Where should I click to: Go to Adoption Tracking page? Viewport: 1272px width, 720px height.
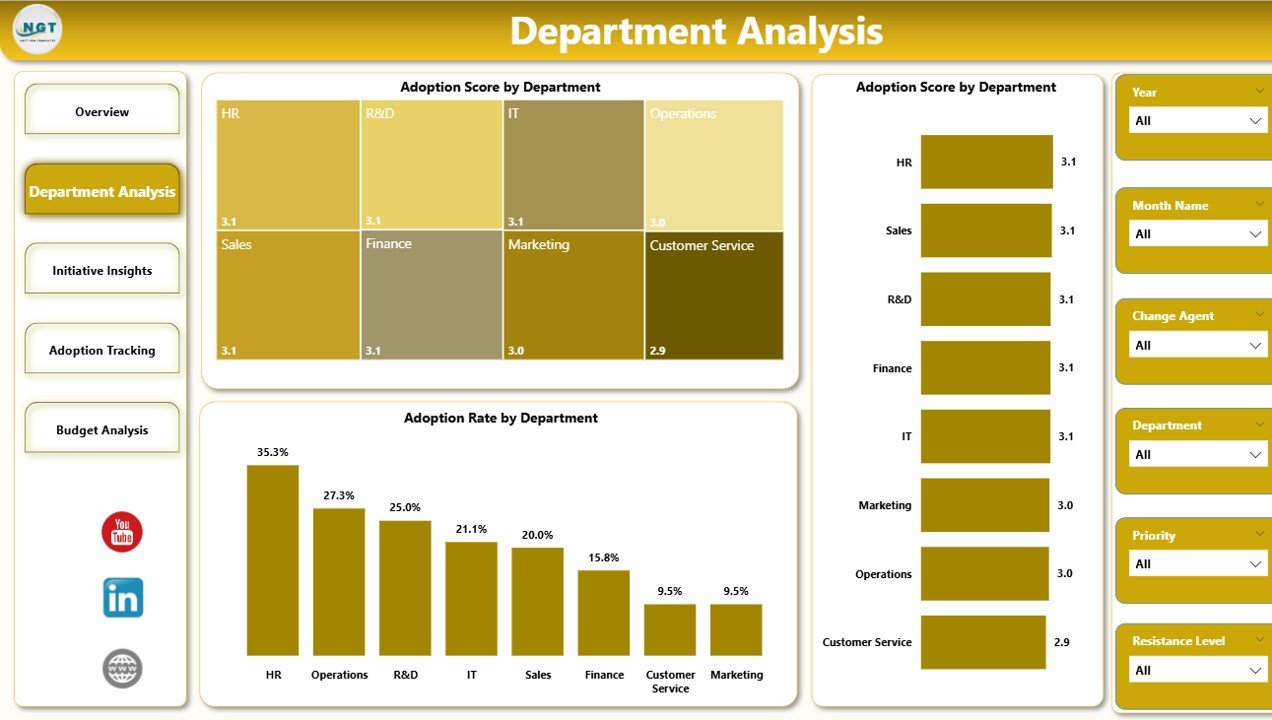(101, 349)
